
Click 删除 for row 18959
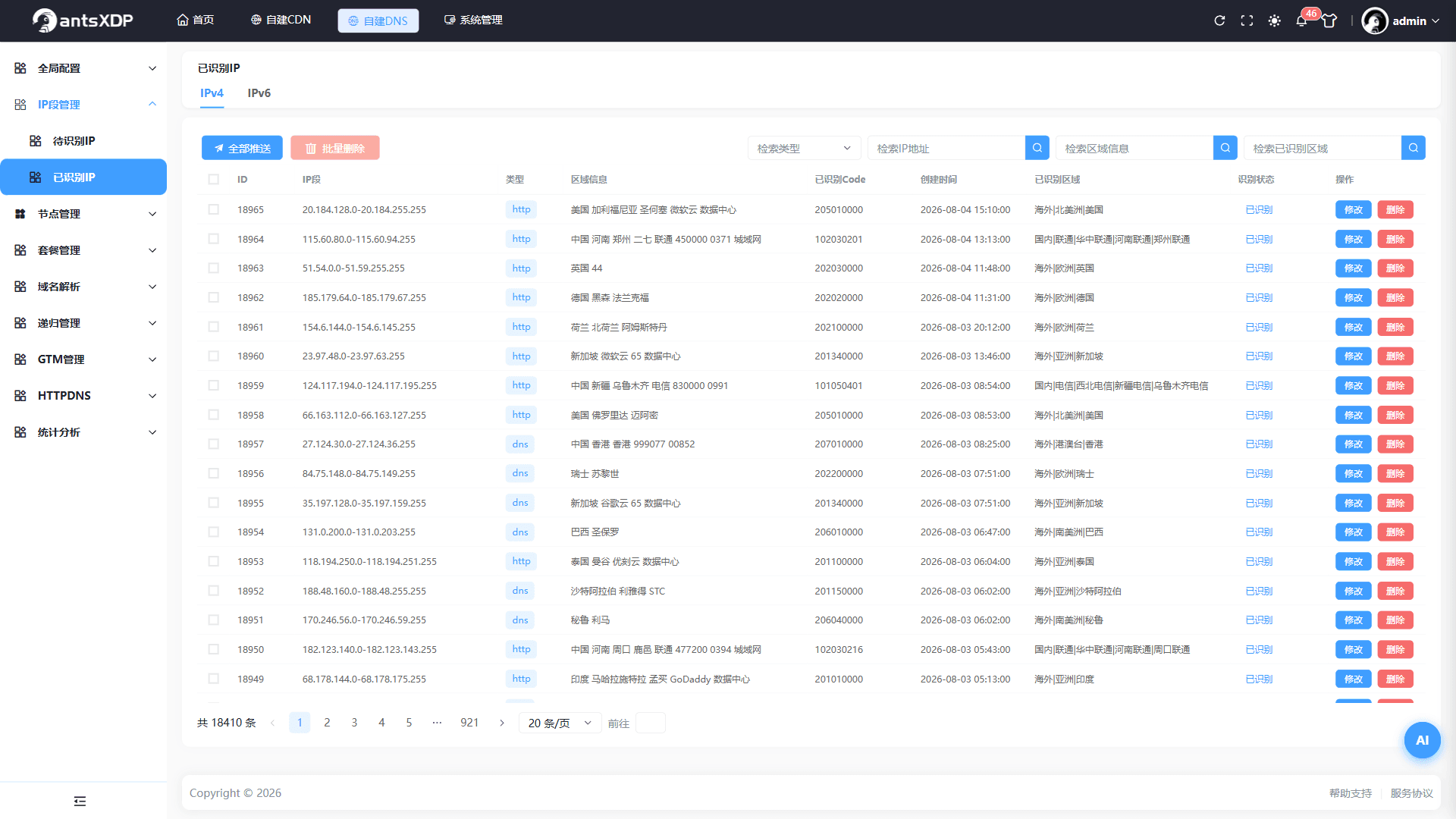tap(1395, 385)
